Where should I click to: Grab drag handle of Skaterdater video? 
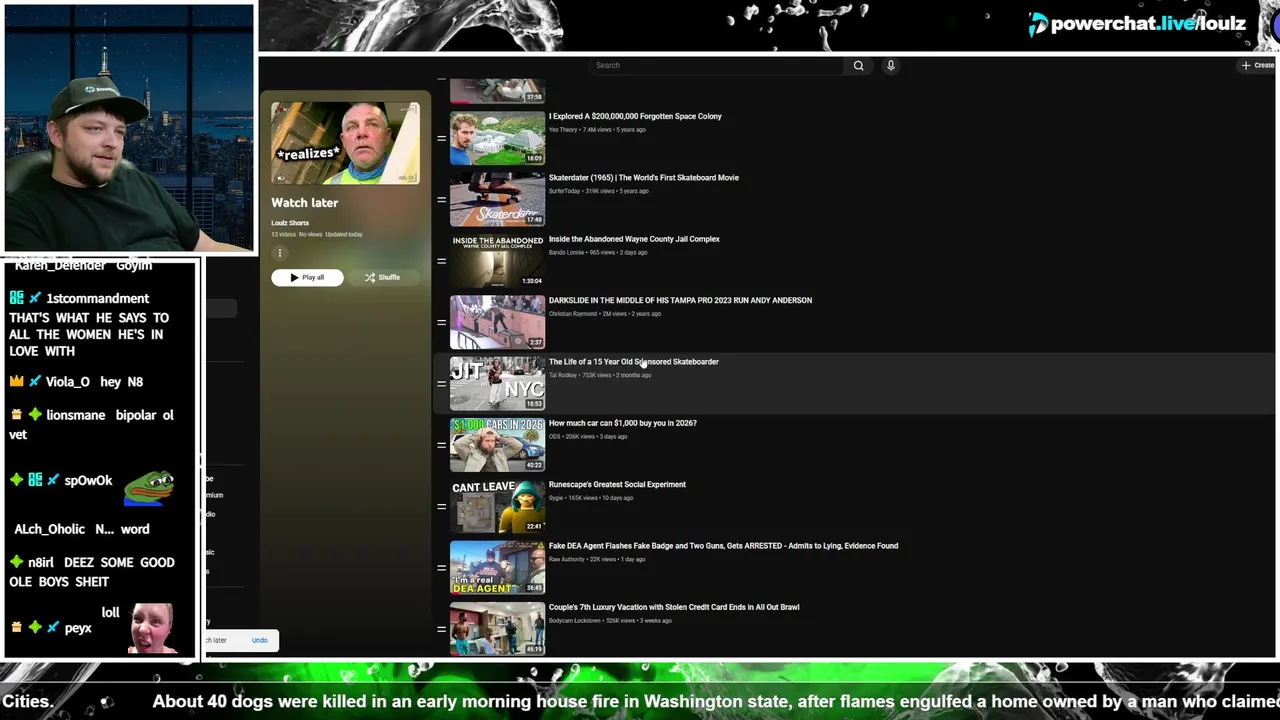pos(441,199)
